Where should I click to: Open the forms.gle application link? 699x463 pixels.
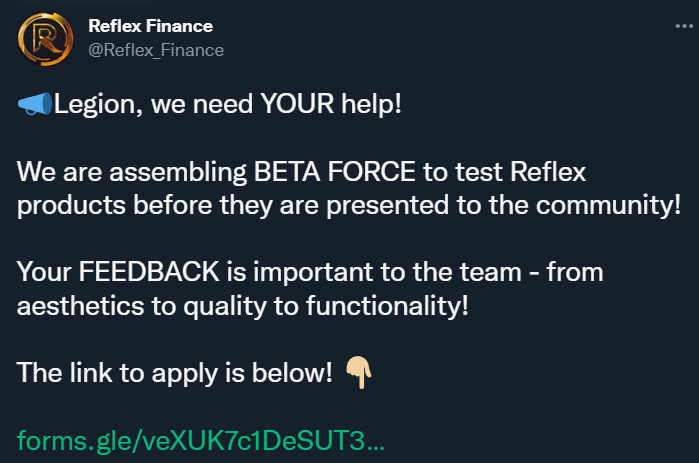pyautogui.click(x=201, y=441)
